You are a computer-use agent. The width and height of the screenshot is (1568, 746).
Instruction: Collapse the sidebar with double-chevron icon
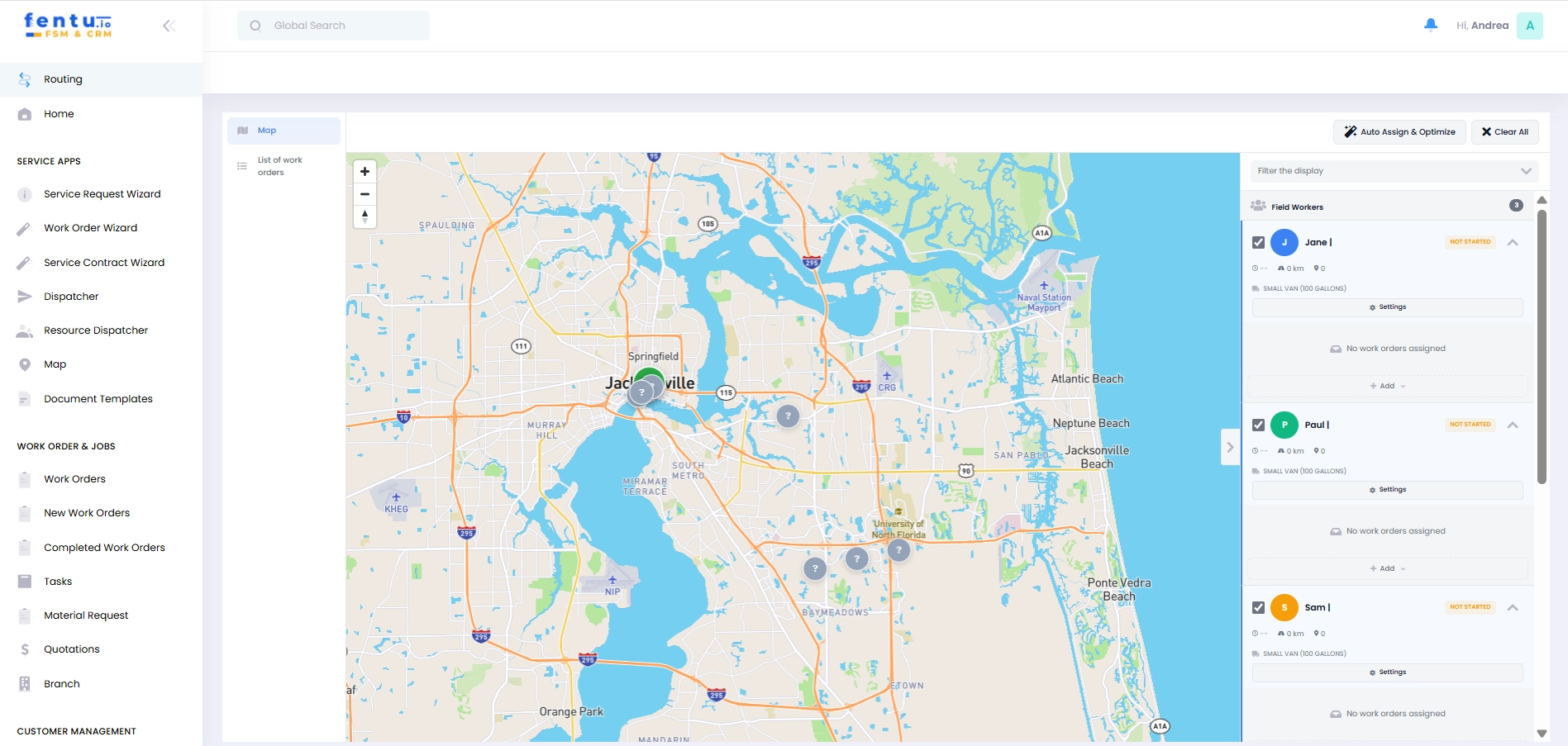pos(169,26)
